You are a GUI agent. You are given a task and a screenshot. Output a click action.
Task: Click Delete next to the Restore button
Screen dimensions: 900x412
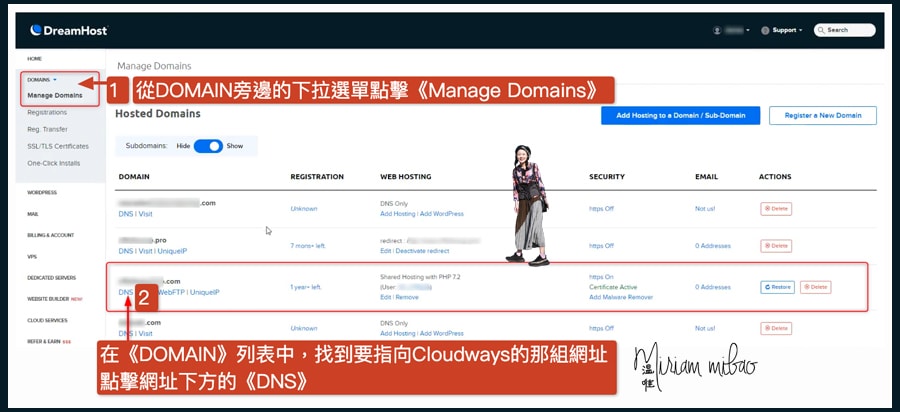[816, 287]
